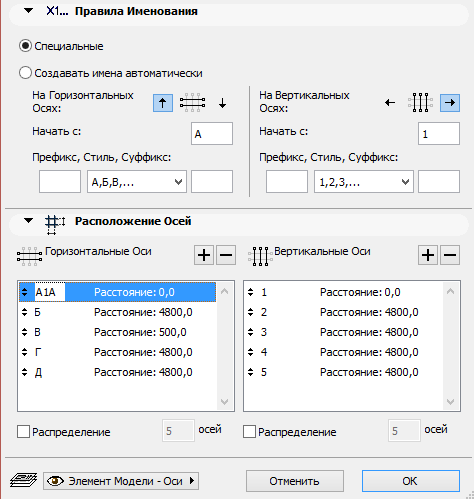
Task: Click the Отменить button
Action: point(295,481)
